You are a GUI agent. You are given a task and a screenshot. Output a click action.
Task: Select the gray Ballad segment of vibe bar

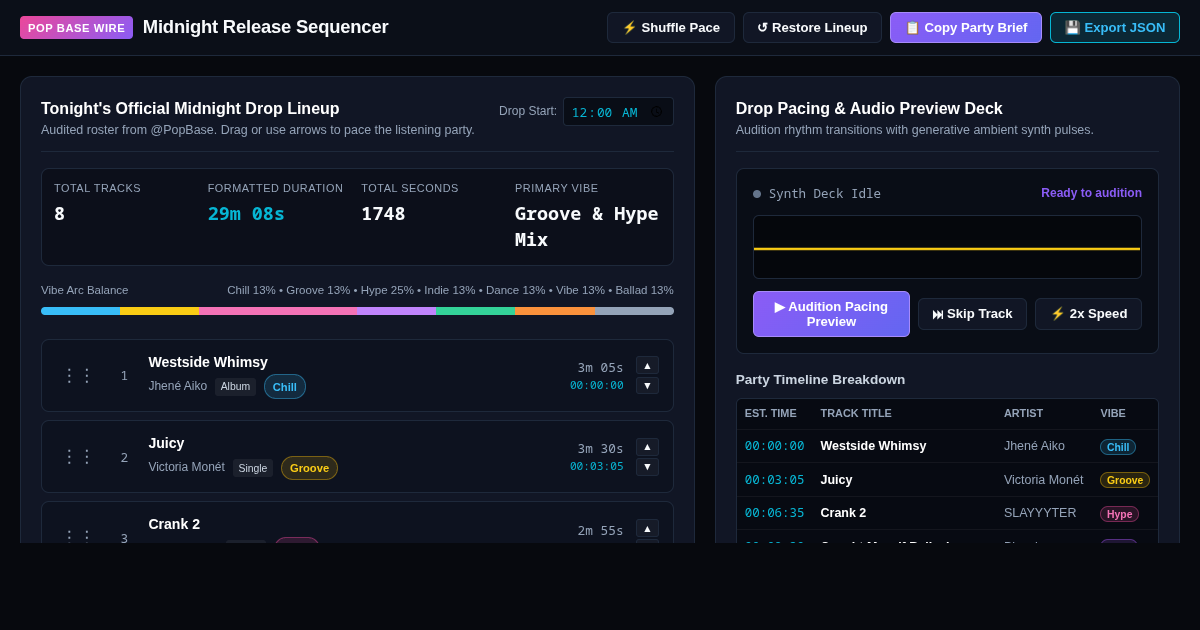pyautogui.click(x=634, y=311)
